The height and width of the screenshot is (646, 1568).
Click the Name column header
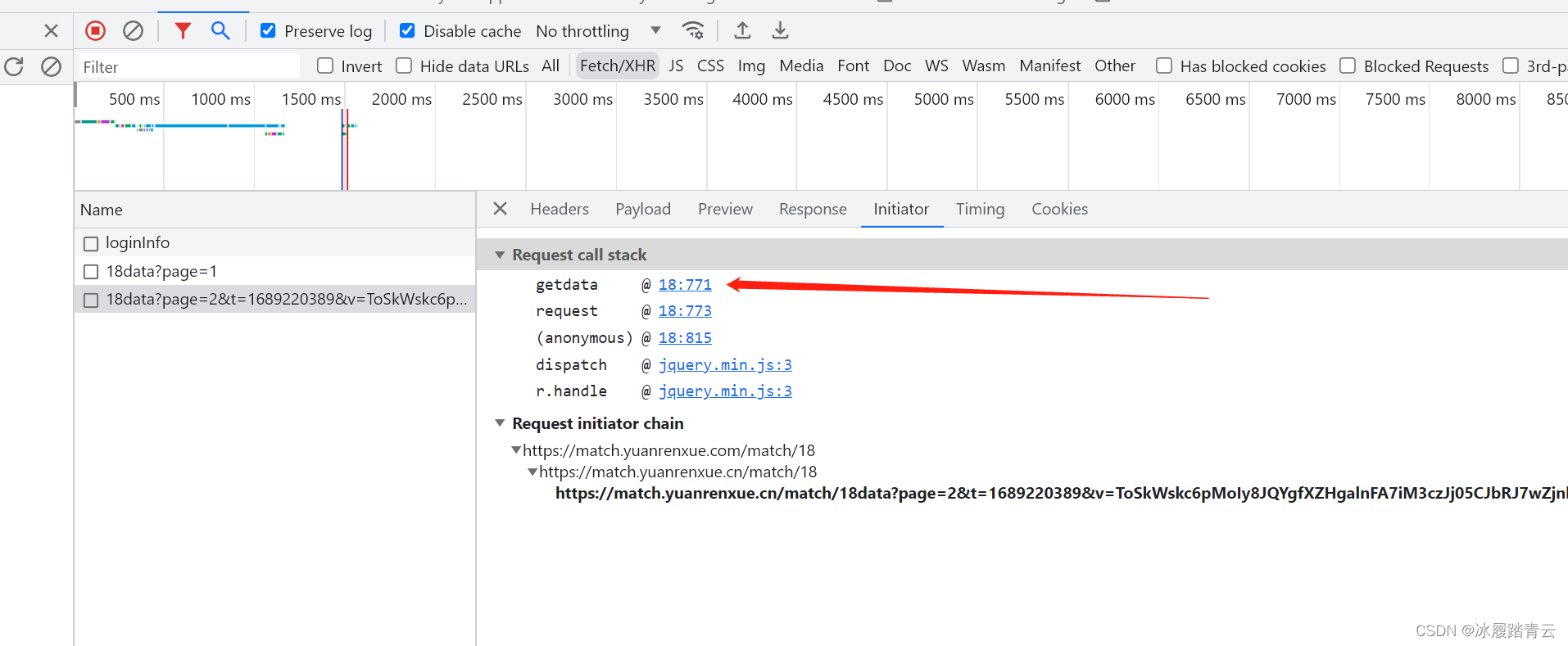(275, 210)
